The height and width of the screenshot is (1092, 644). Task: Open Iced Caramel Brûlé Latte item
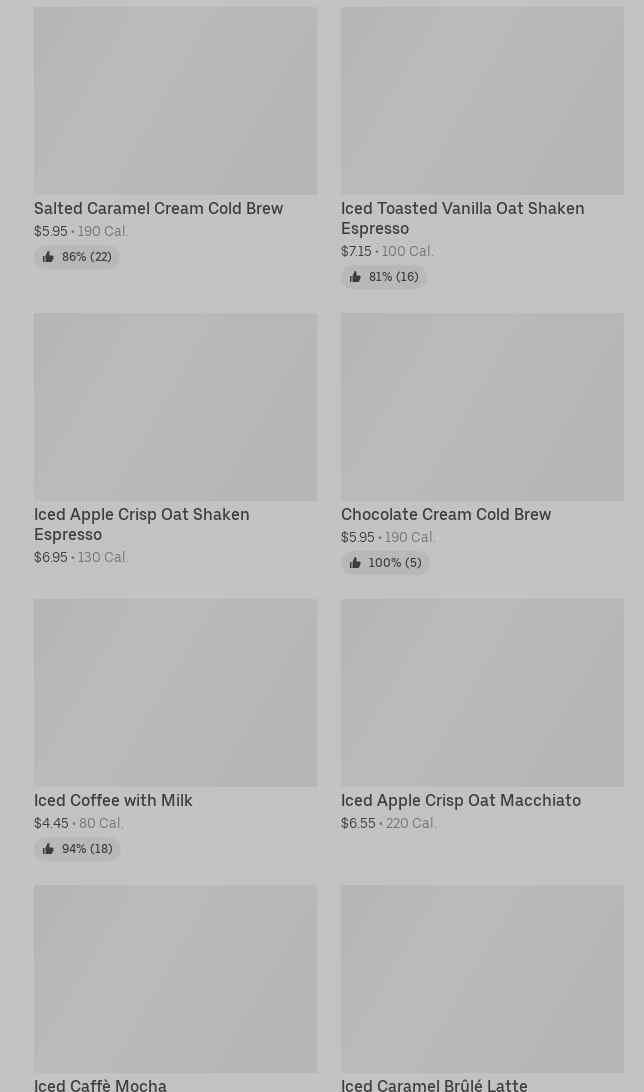(433, 1084)
